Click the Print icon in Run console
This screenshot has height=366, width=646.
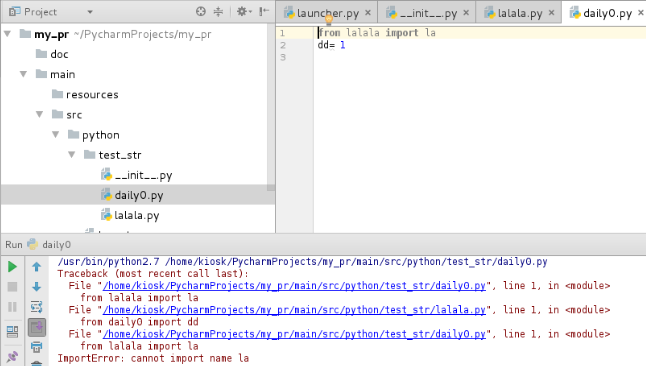37,347
